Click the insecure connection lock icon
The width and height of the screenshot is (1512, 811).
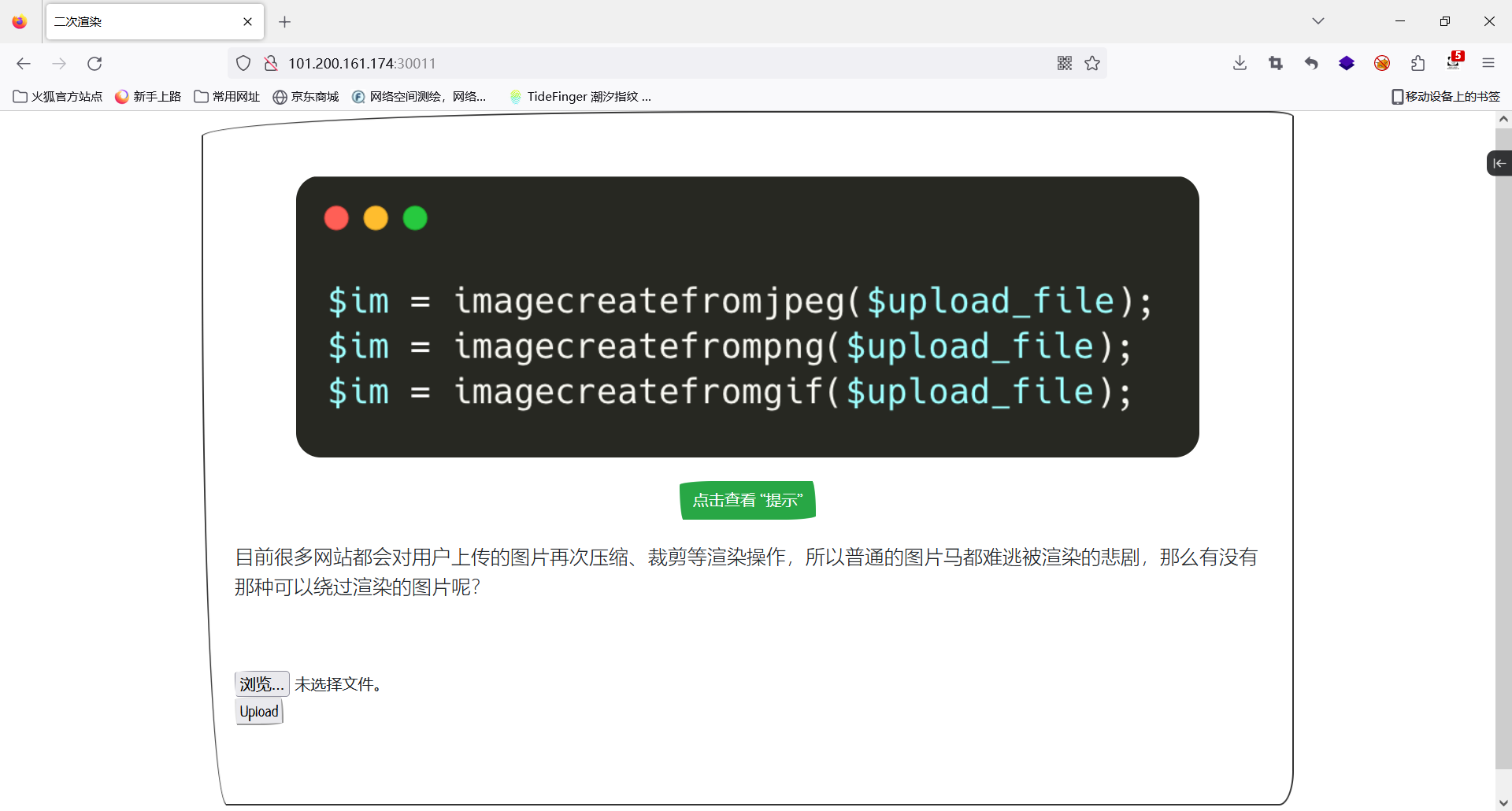pos(271,63)
